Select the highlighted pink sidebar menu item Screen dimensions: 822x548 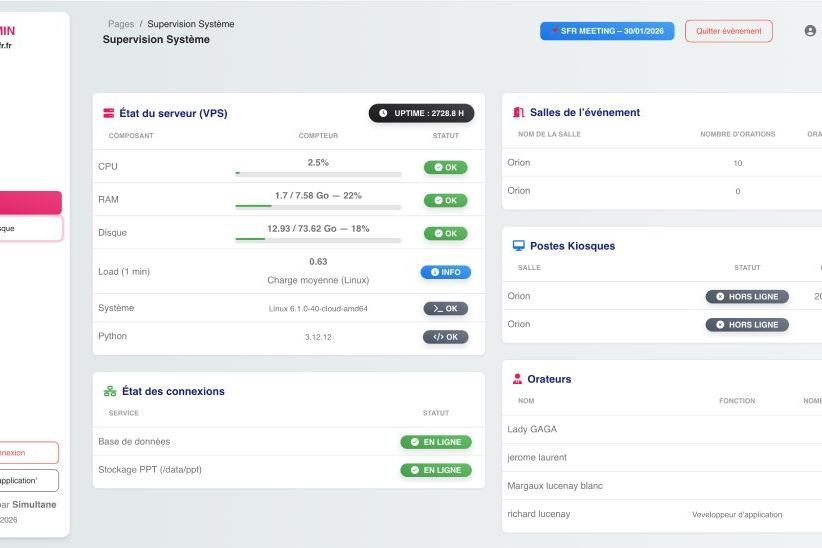(30, 202)
